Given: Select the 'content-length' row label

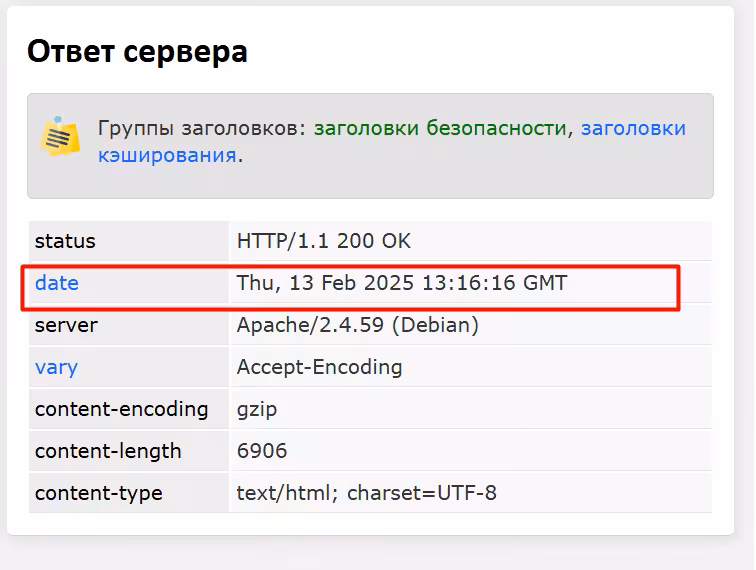Looking at the screenshot, I should (108, 451).
